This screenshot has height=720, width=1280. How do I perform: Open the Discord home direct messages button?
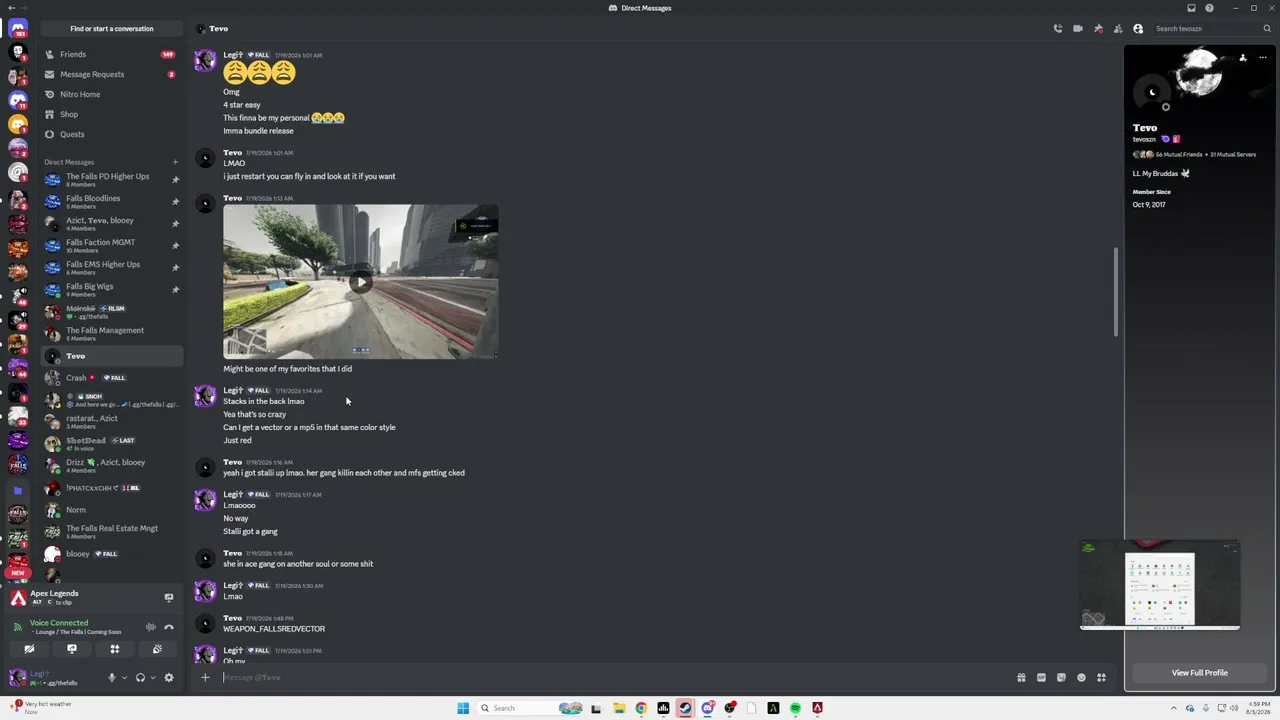click(x=18, y=29)
